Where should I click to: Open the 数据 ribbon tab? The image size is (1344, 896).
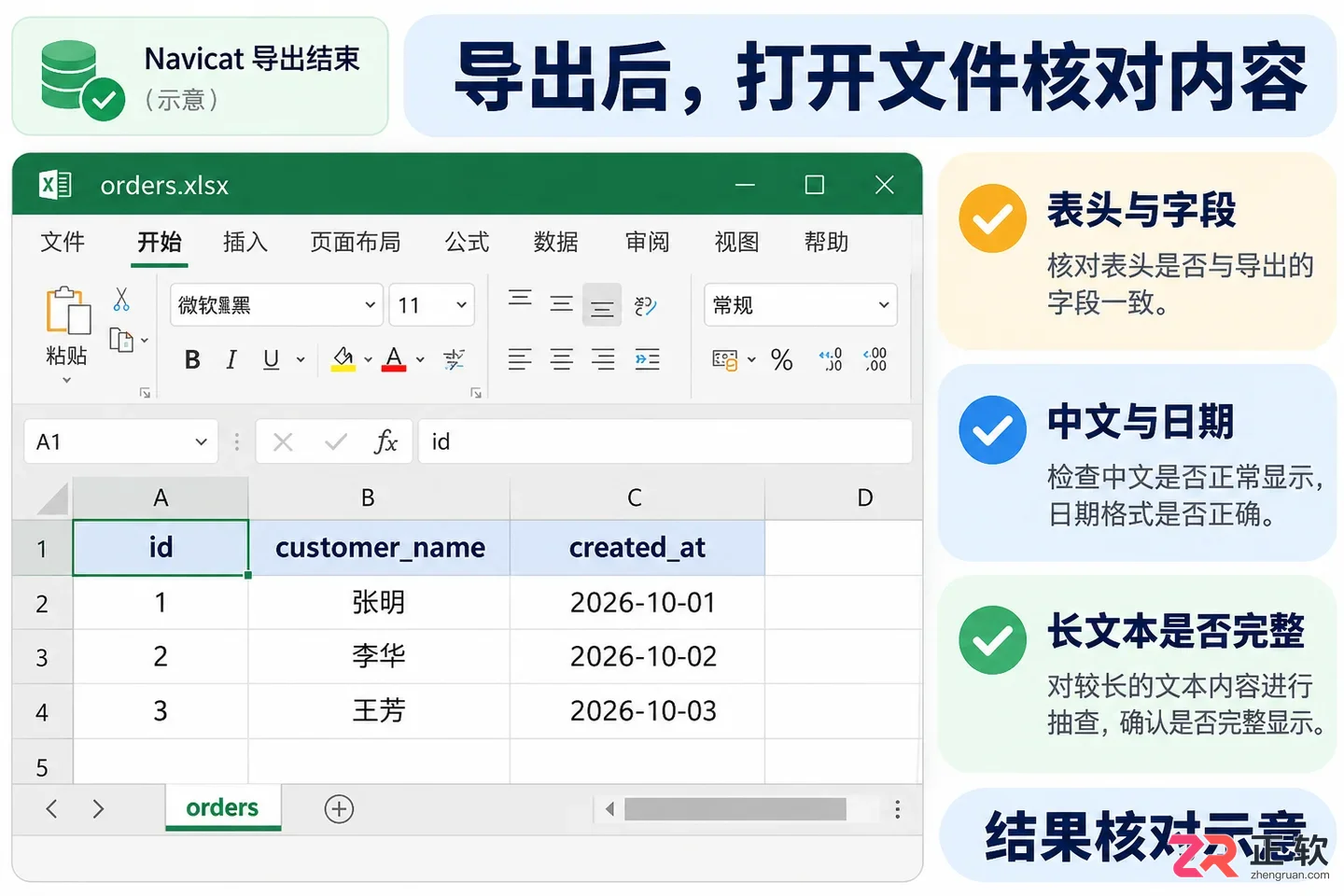556,243
